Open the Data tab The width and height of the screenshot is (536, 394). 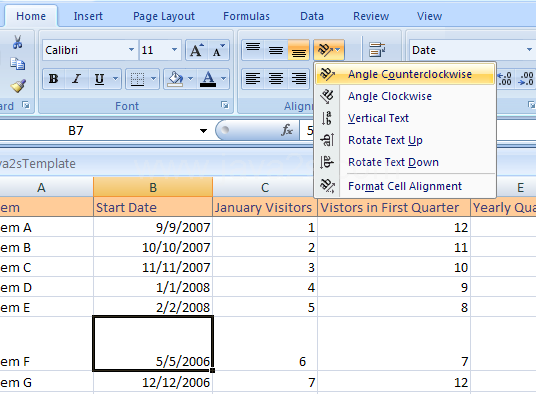coord(312,16)
